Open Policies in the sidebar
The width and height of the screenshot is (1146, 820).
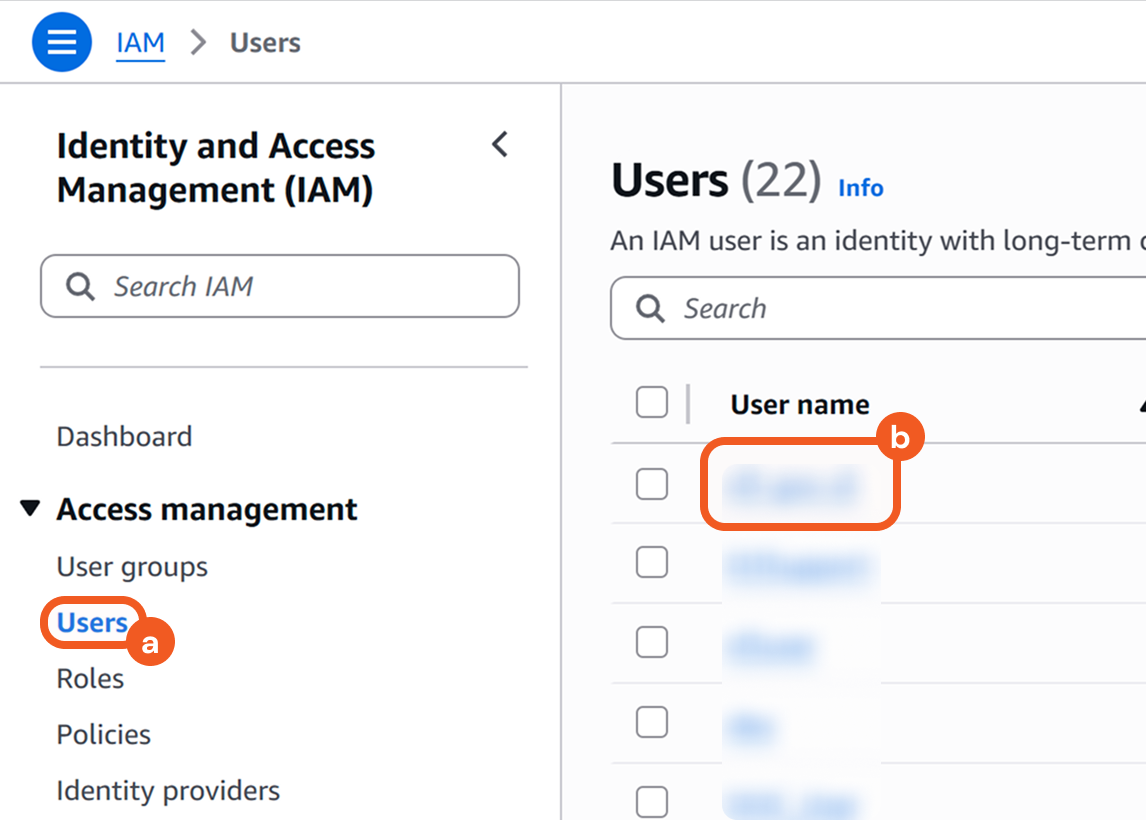[x=103, y=735]
